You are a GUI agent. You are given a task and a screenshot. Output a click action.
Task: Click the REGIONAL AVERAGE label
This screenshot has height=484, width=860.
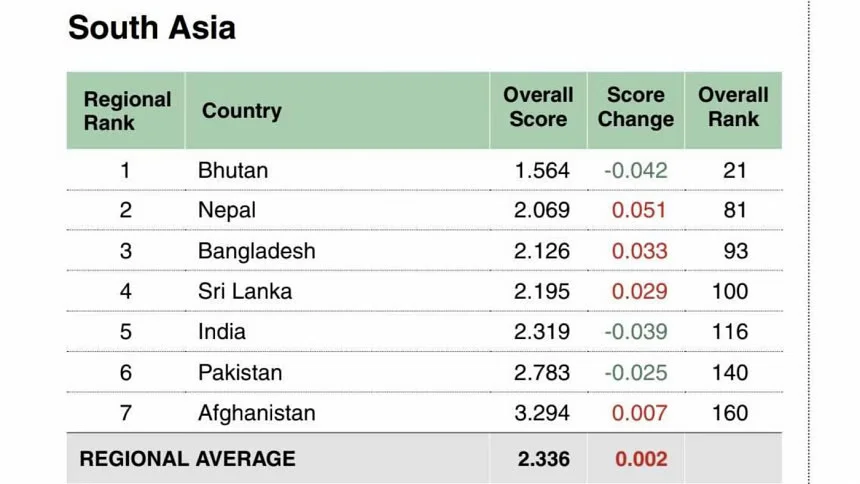point(188,459)
